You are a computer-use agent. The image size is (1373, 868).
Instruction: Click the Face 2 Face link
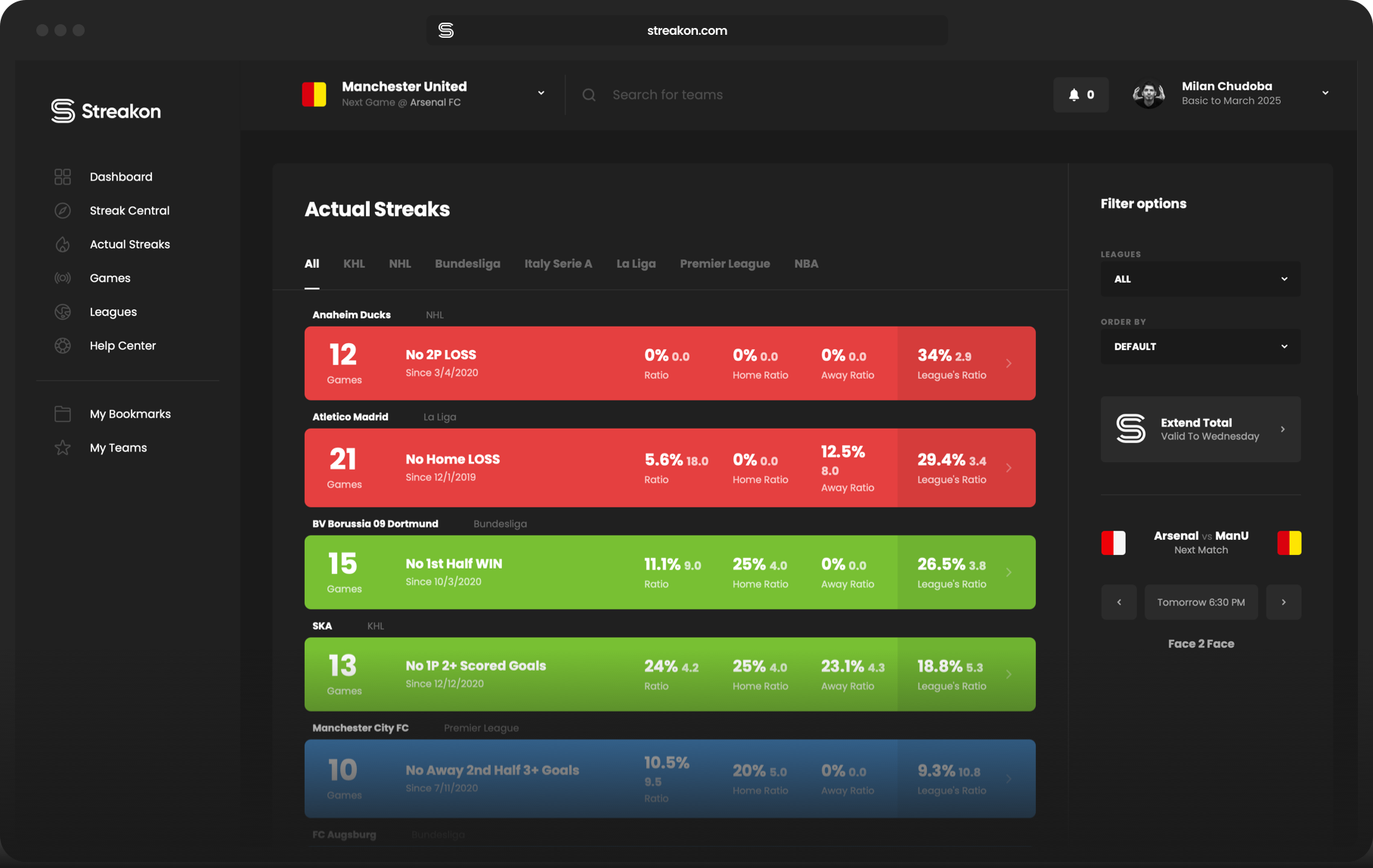click(x=1201, y=644)
